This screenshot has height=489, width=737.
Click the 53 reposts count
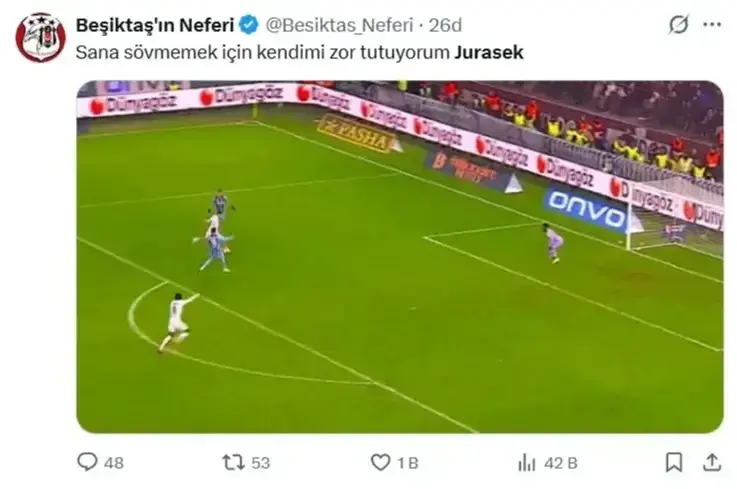click(260, 463)
